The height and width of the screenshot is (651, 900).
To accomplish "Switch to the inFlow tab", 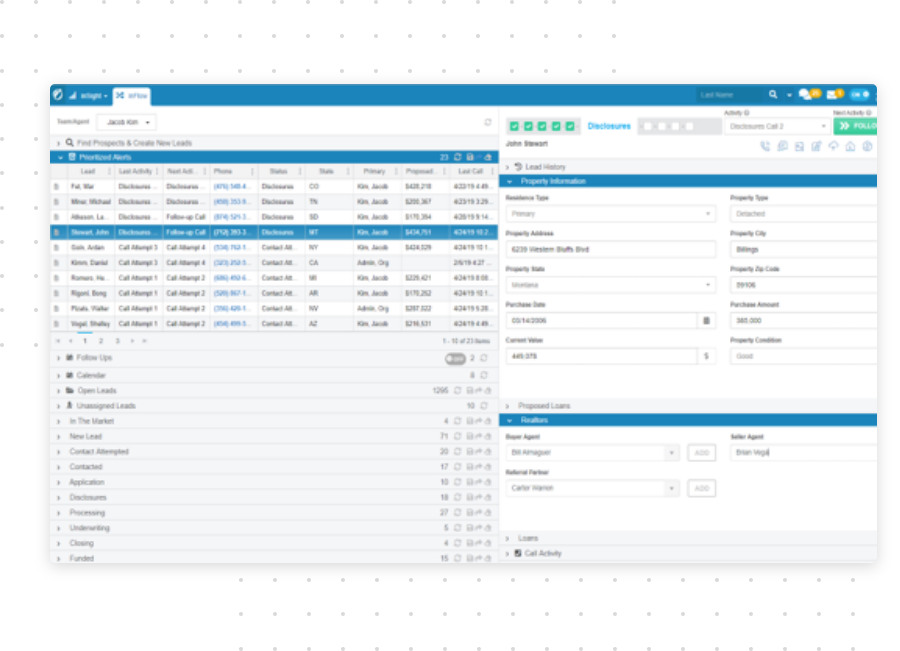I will [132, 96].
